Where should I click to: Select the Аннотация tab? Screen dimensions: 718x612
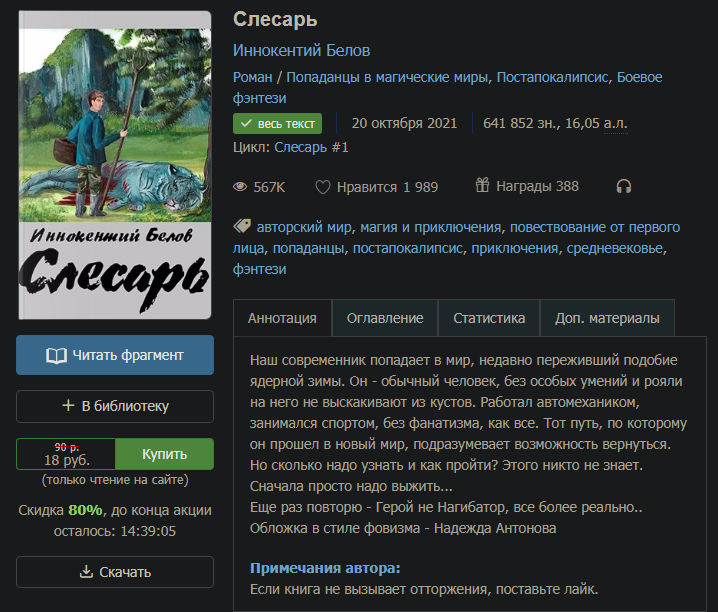coord(282,318)
